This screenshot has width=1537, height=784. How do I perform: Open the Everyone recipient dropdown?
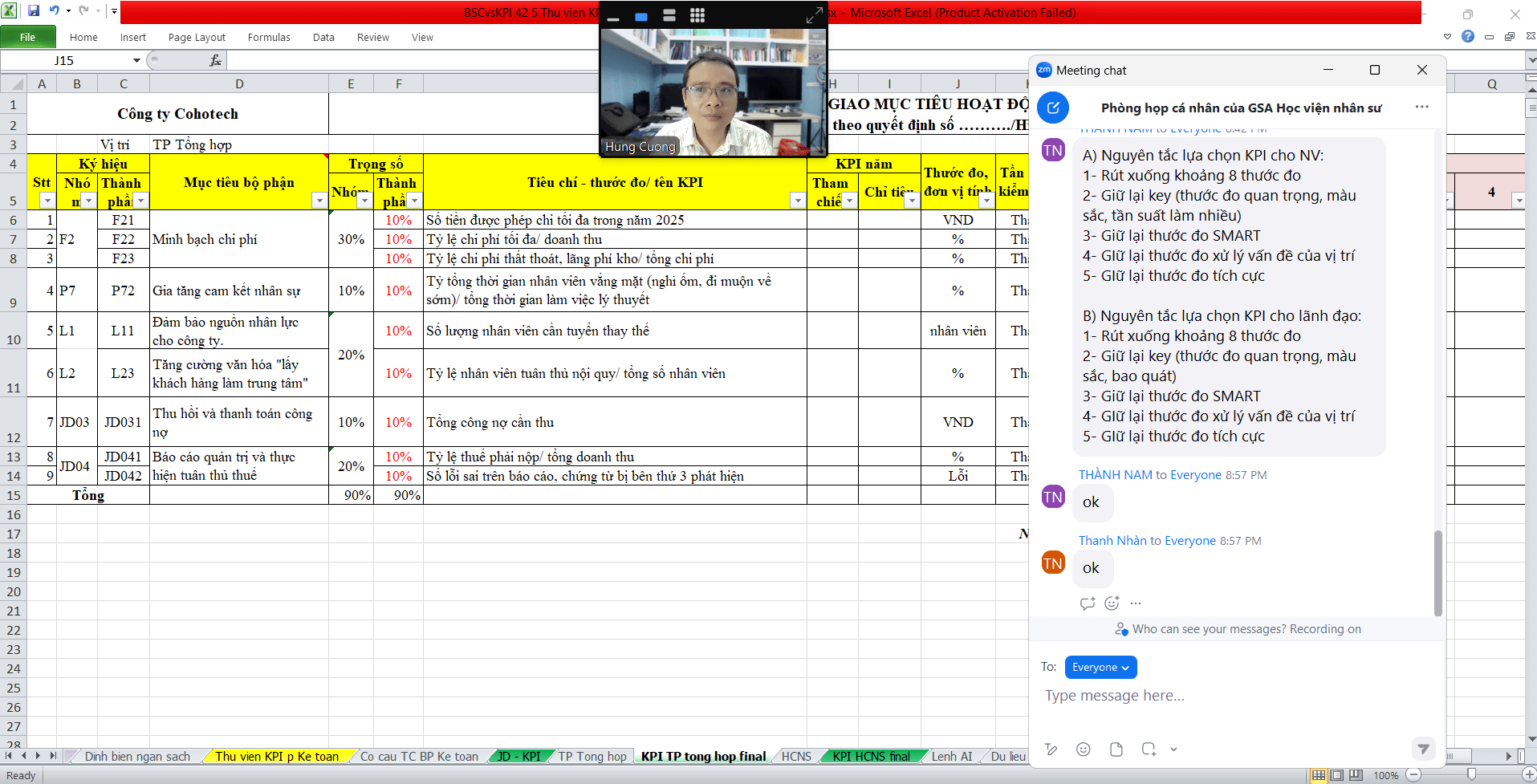[x=1100, y=667]
